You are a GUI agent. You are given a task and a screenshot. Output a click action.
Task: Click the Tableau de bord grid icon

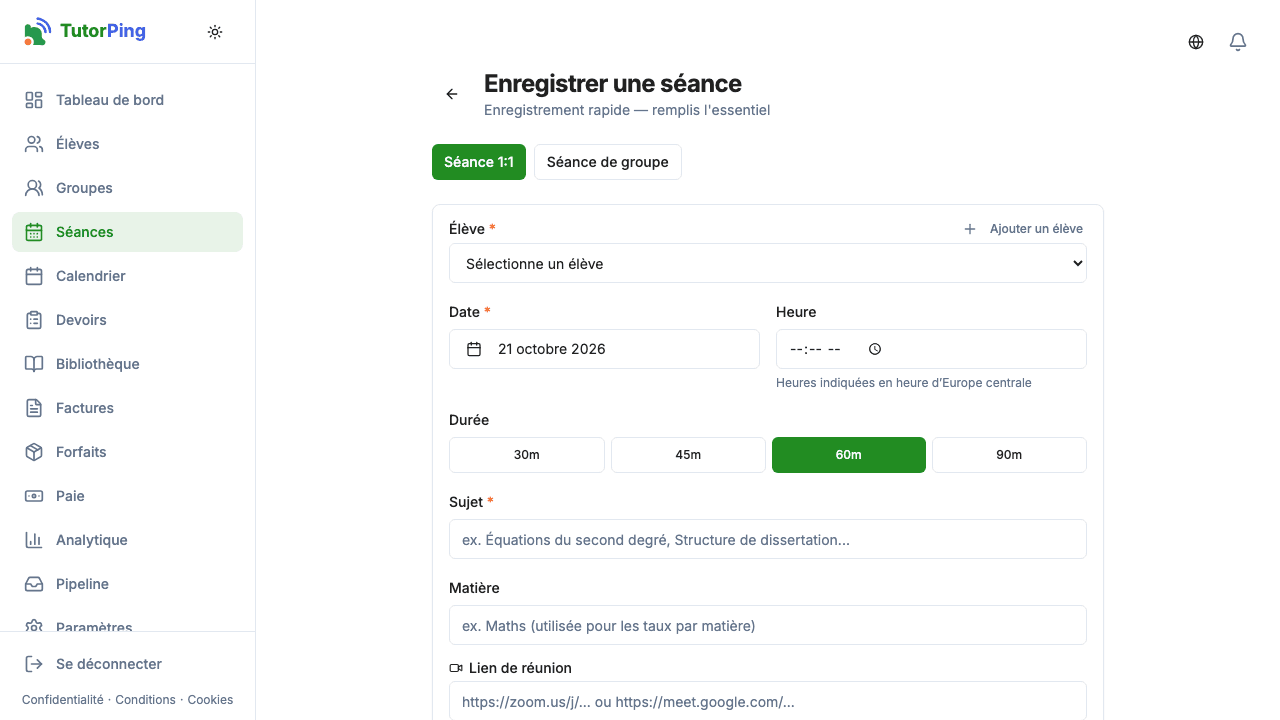coord(34,100)
